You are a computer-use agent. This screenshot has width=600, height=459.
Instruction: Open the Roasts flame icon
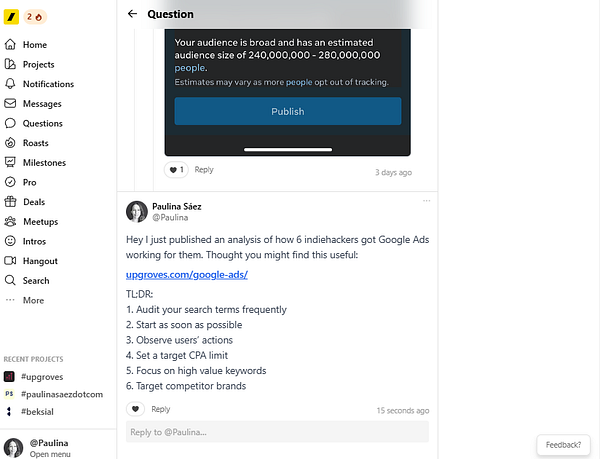[11, 143]
